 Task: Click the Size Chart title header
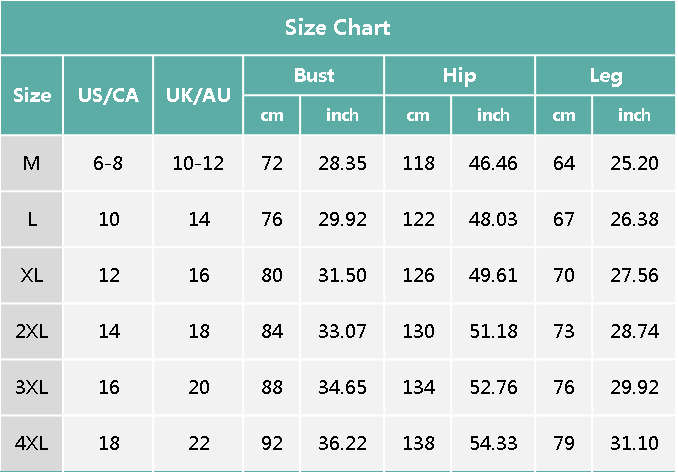pos(338,27)
